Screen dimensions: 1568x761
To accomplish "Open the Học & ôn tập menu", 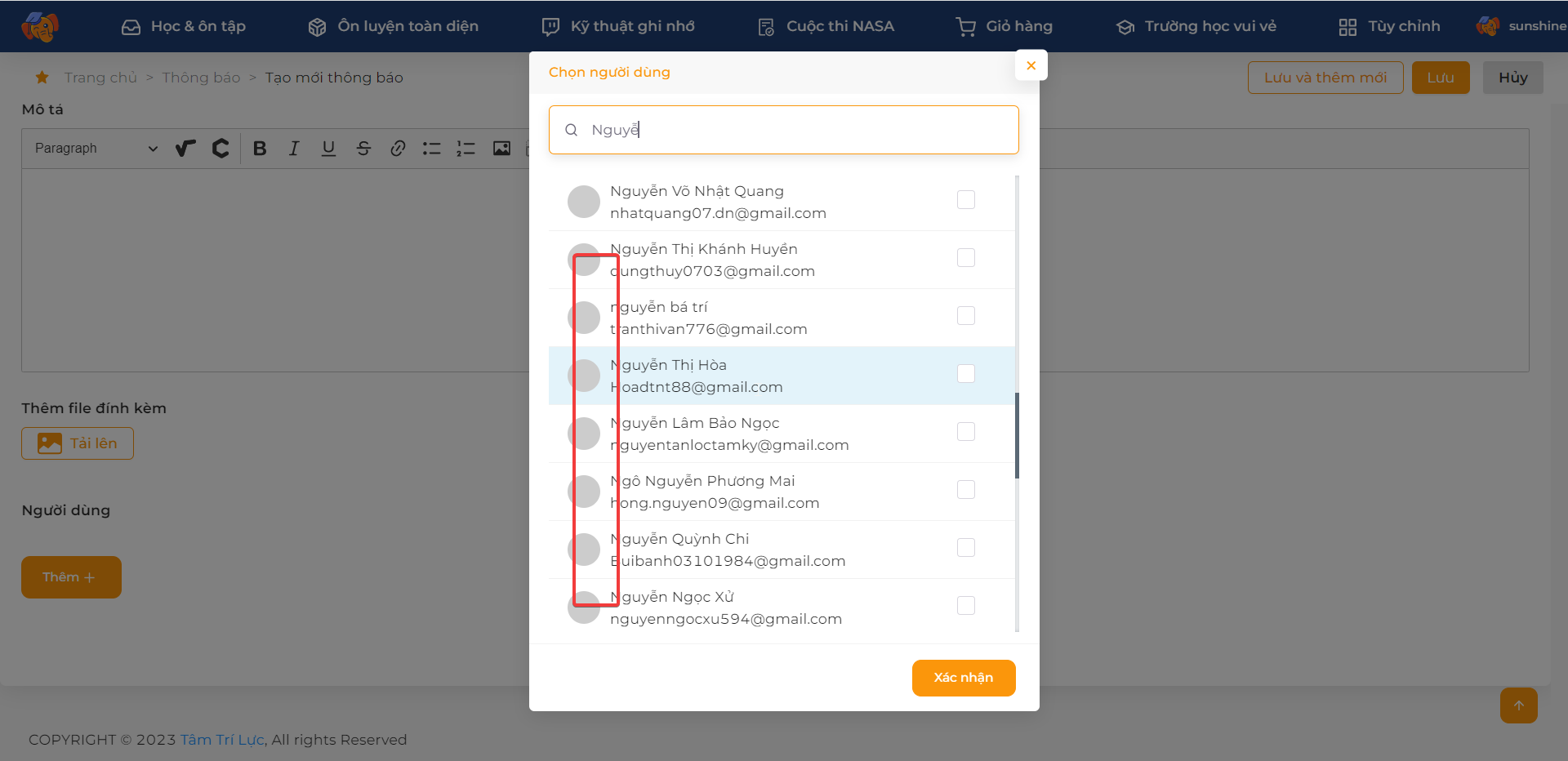I will pyautogui.click(x=183, y=26).
